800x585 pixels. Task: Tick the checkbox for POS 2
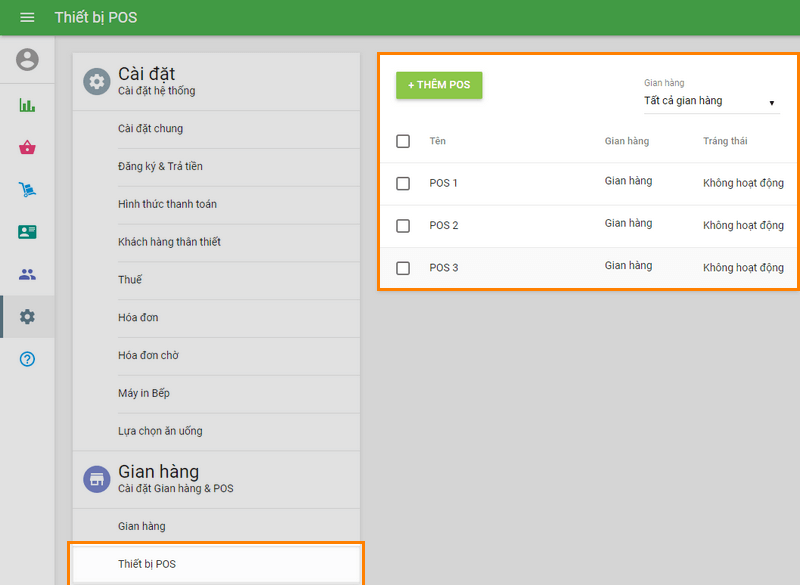pyautogui.click(x=403, y=226)
